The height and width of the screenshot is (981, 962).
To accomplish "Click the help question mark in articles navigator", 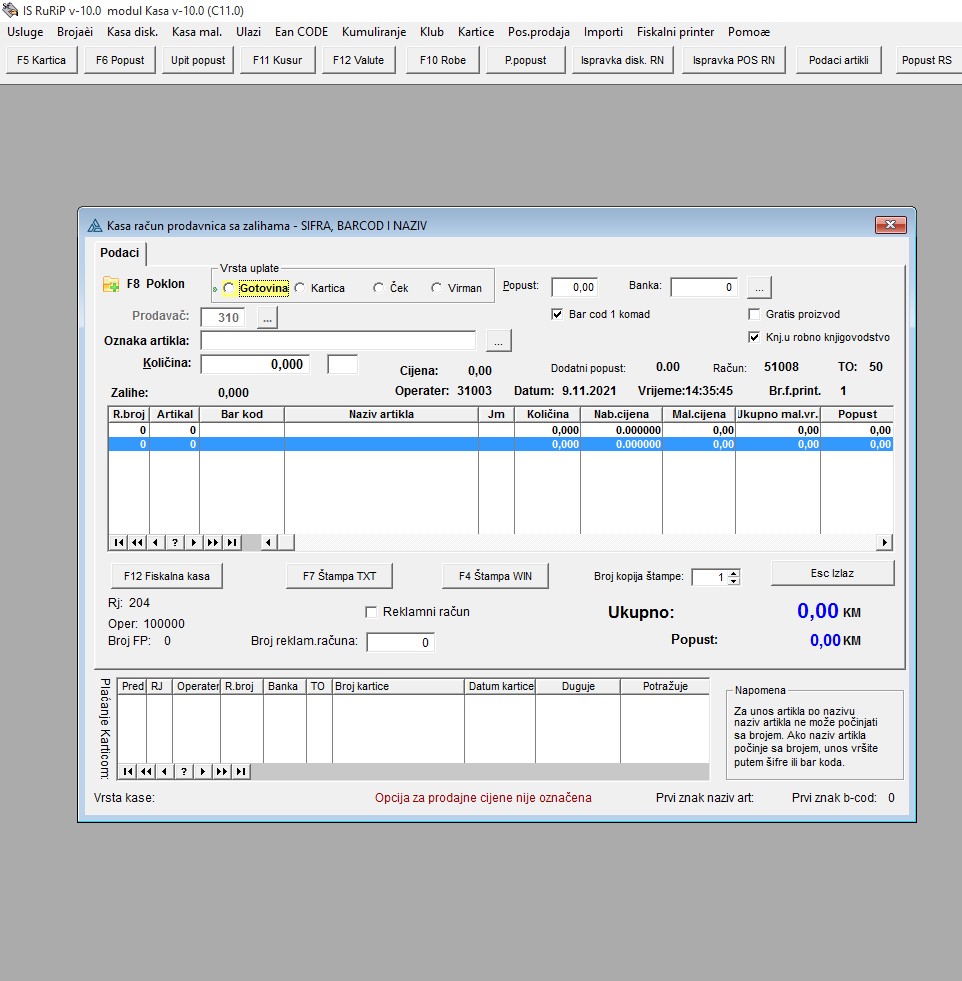I will pos(174,542).
